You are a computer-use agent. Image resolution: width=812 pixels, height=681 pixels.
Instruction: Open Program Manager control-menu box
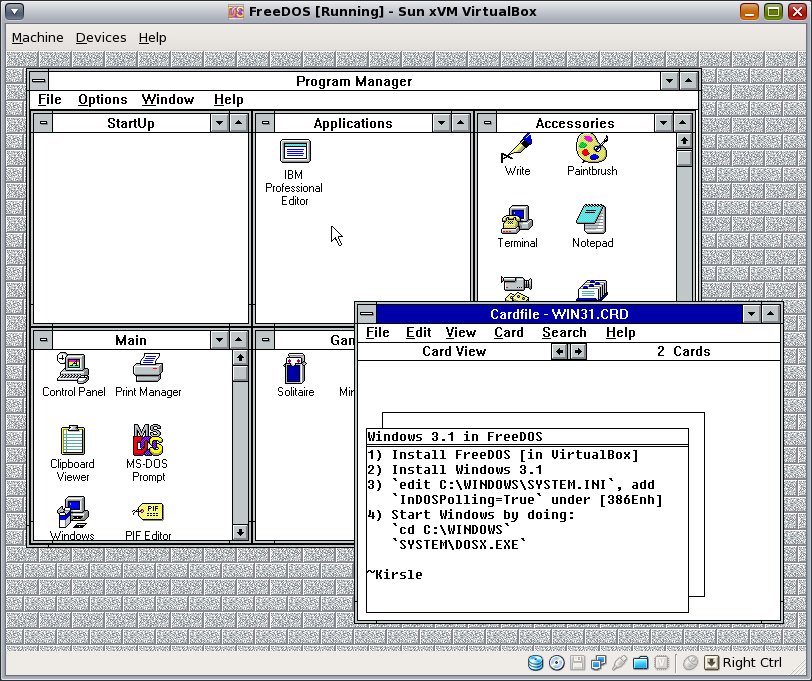39,81
